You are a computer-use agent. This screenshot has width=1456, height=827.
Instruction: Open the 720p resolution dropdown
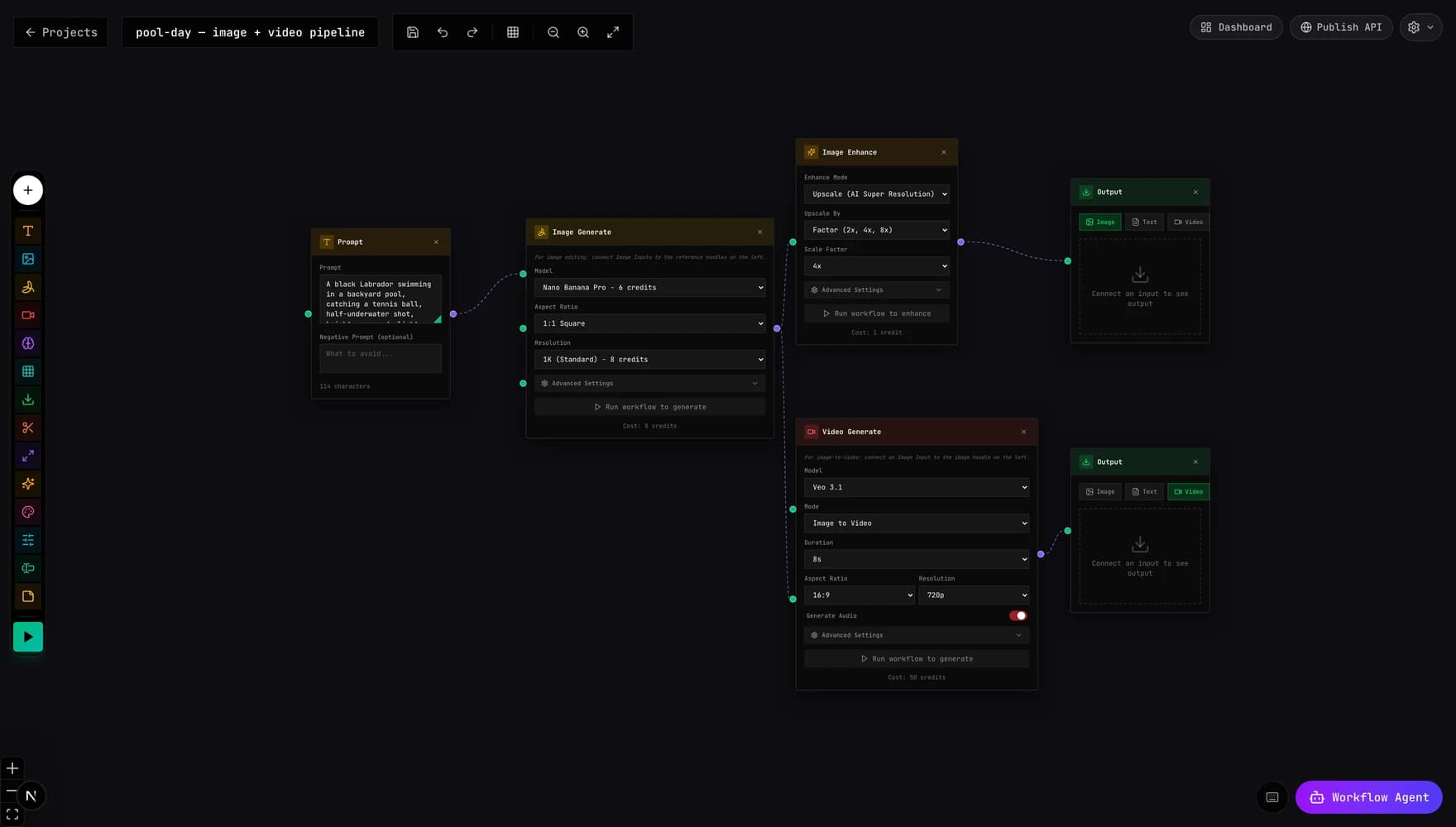click(x=974, y=595)
